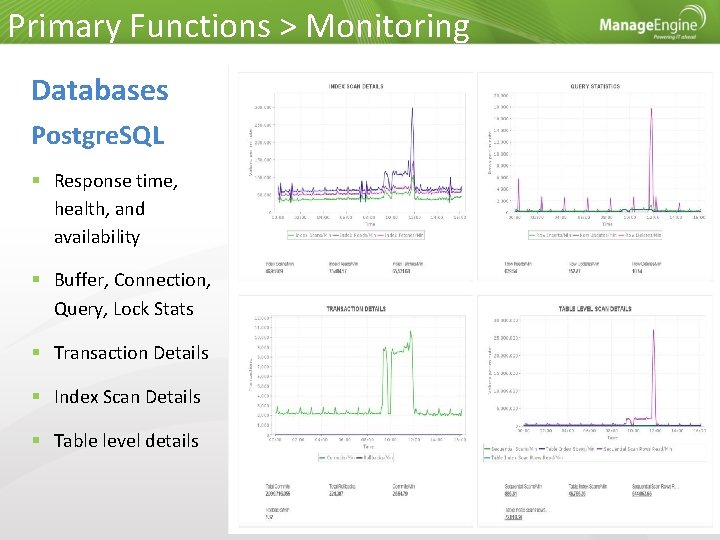
Task: Toggle the Index Fetches/Min legend entry
Action: (400, 235)
